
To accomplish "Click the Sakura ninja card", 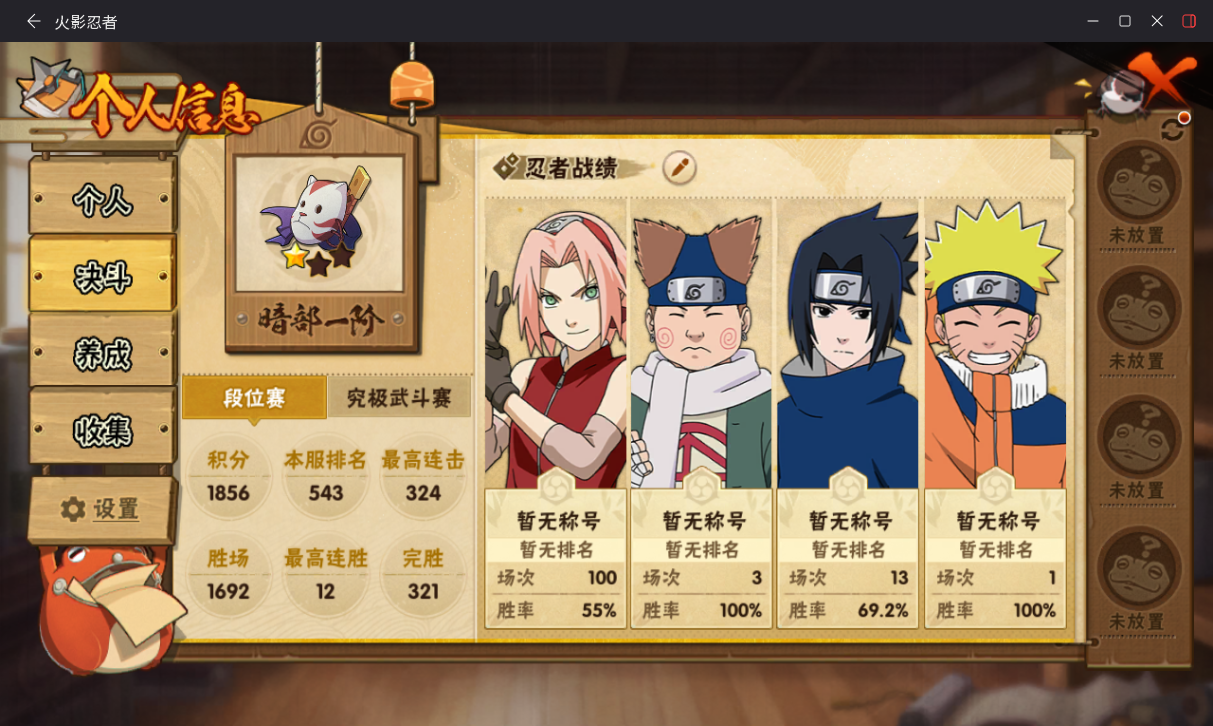I will [x=555, y=412].
